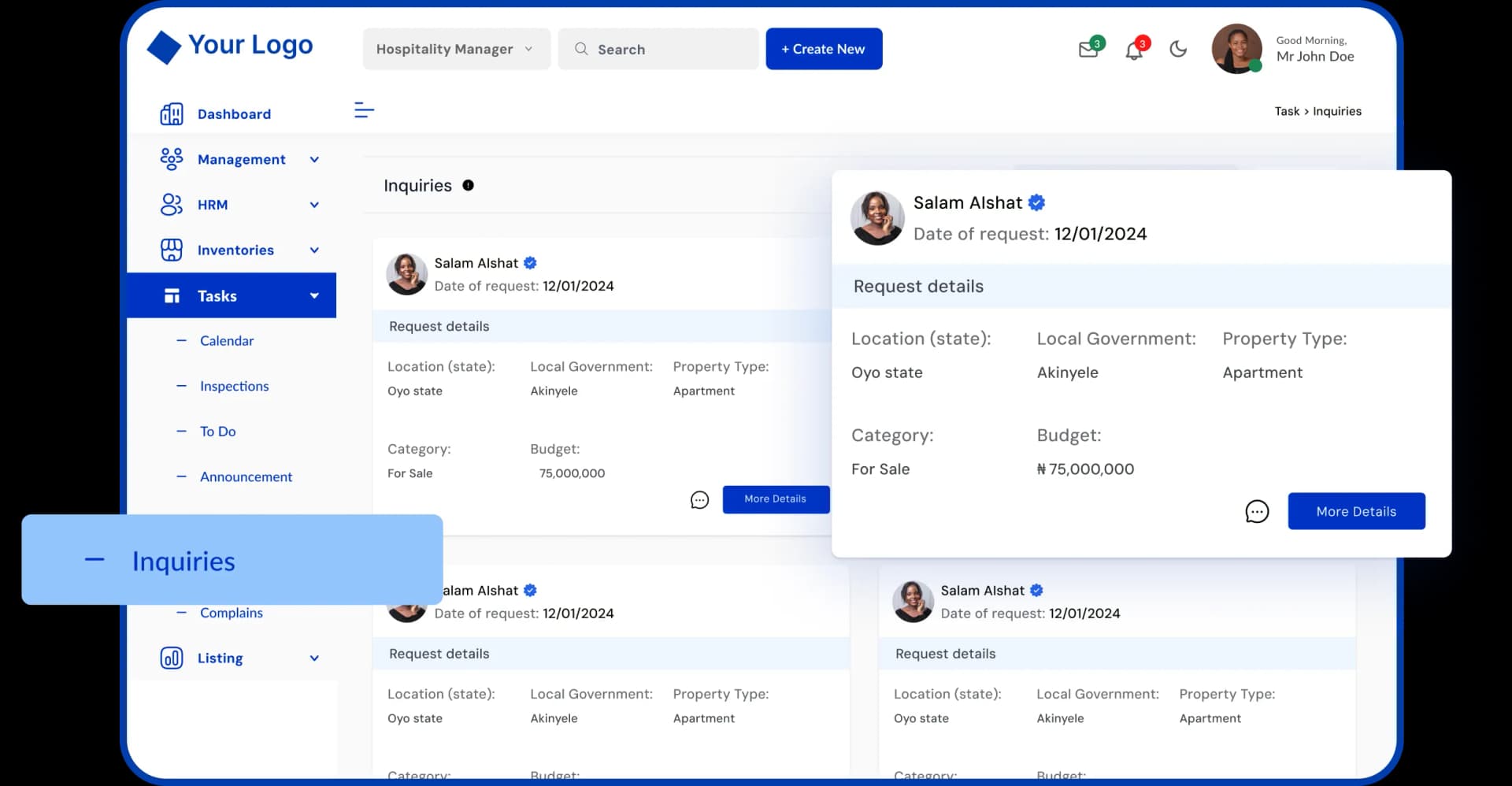Open the Tasks section icon
1512x786 pixels.
[171, 295]
